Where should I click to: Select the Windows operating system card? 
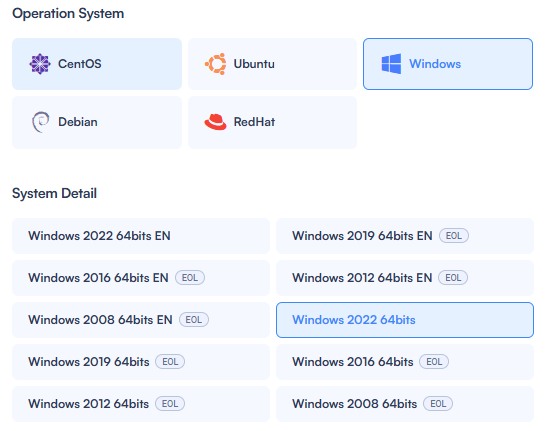coord(448,64)
